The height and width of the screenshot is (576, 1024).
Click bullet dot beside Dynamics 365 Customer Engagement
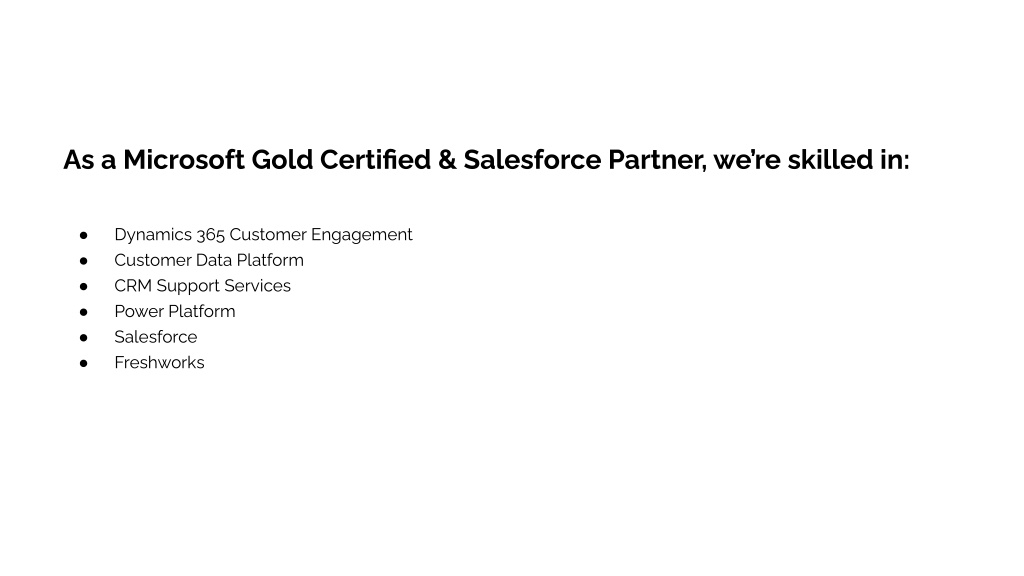click(84, 235)
